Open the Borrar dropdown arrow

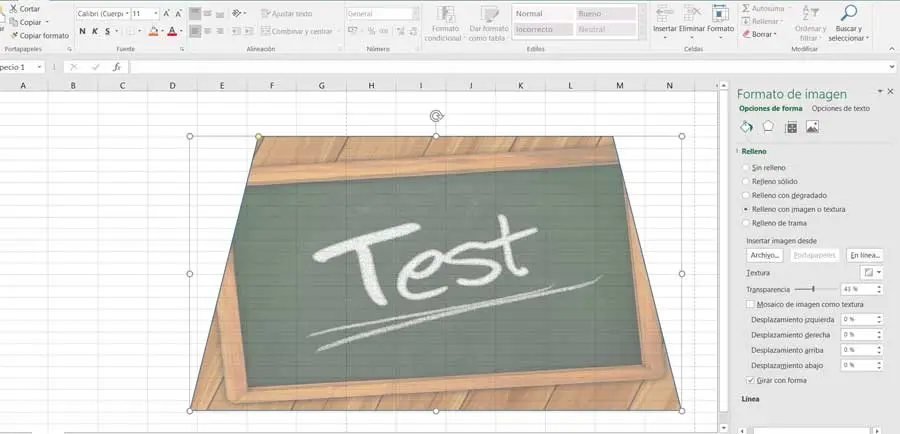[x=775, y=34]
